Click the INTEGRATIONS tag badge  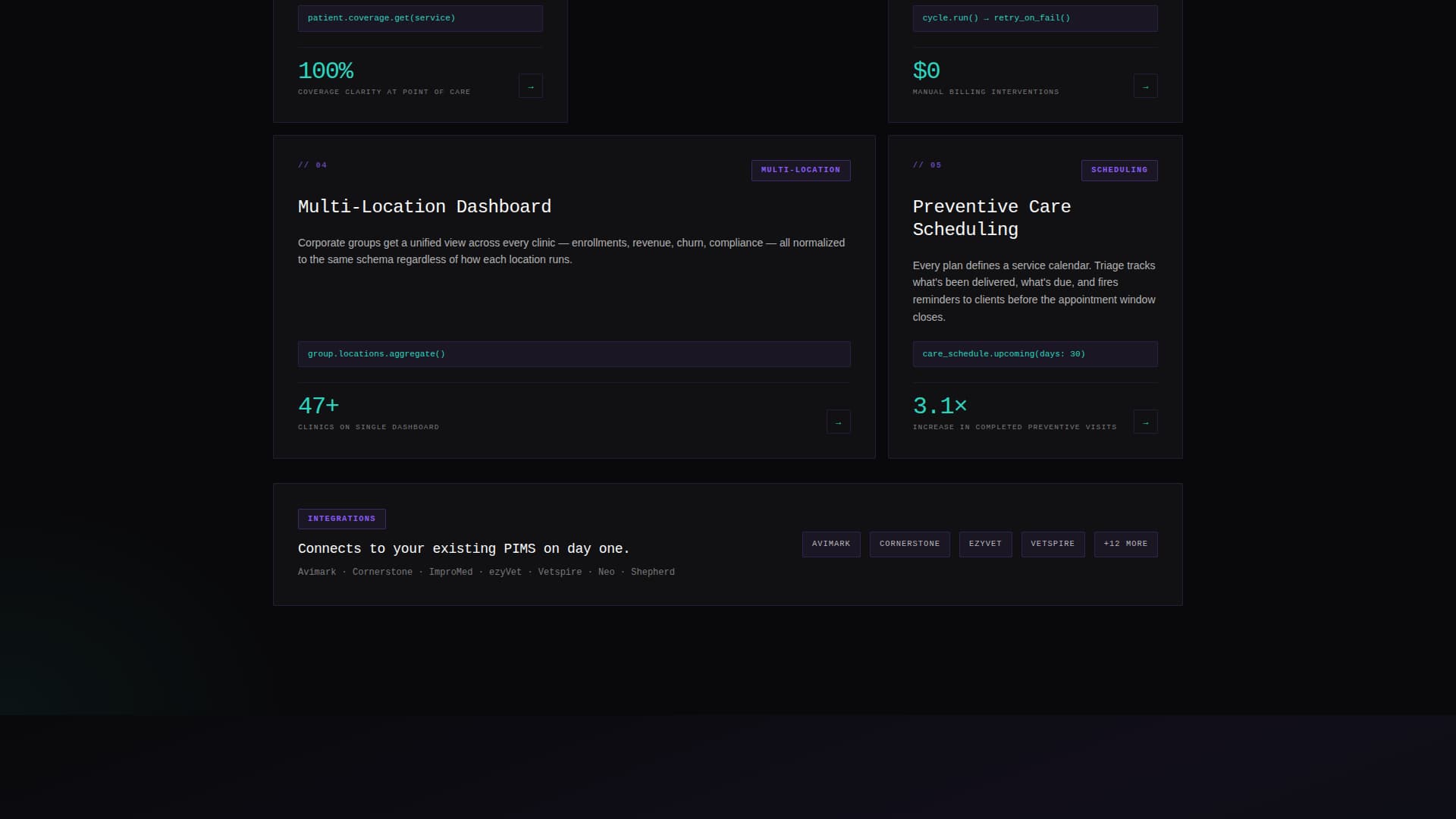point(341,519)
